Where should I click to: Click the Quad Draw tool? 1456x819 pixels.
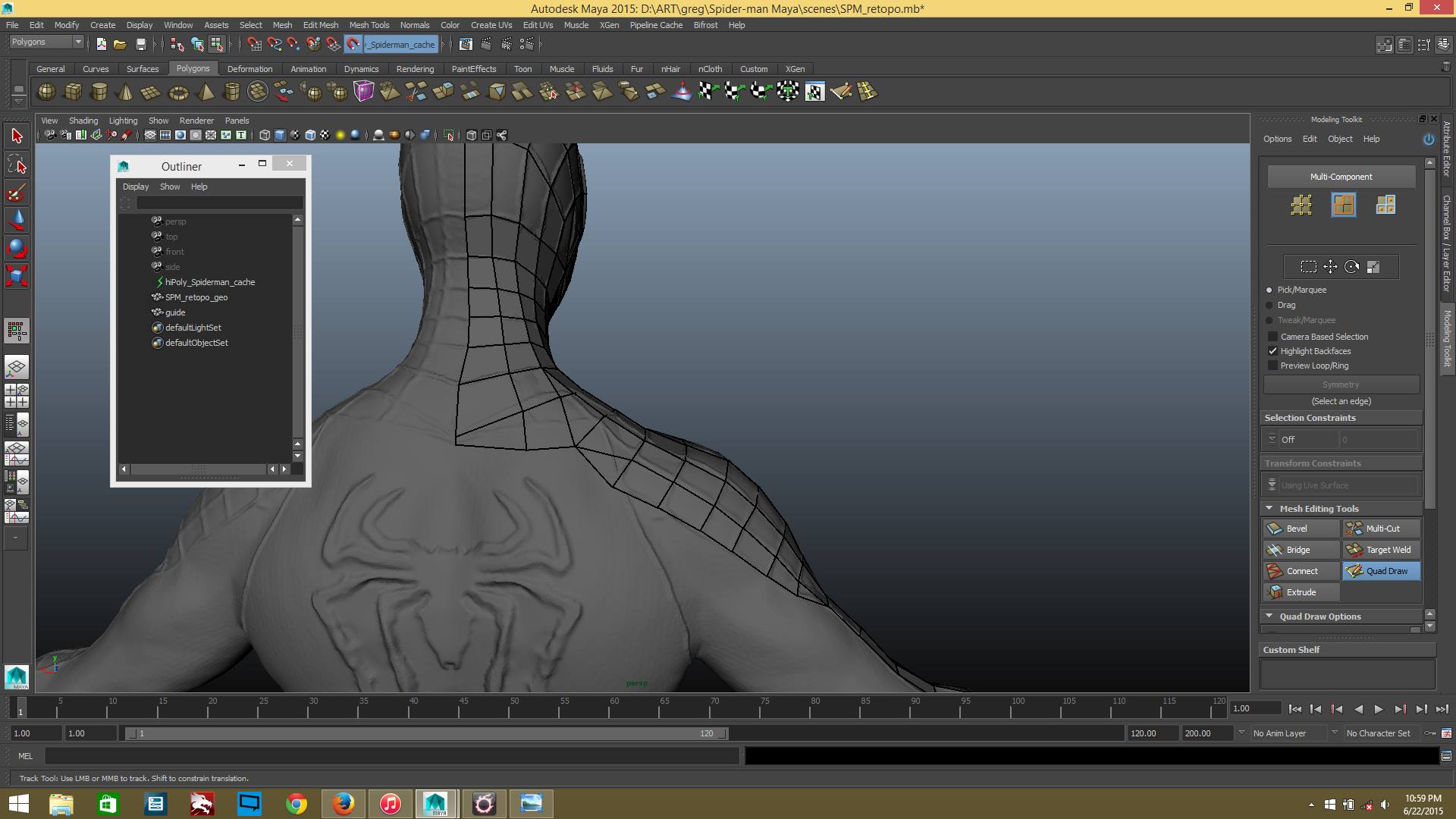(x=1381, y=571)
